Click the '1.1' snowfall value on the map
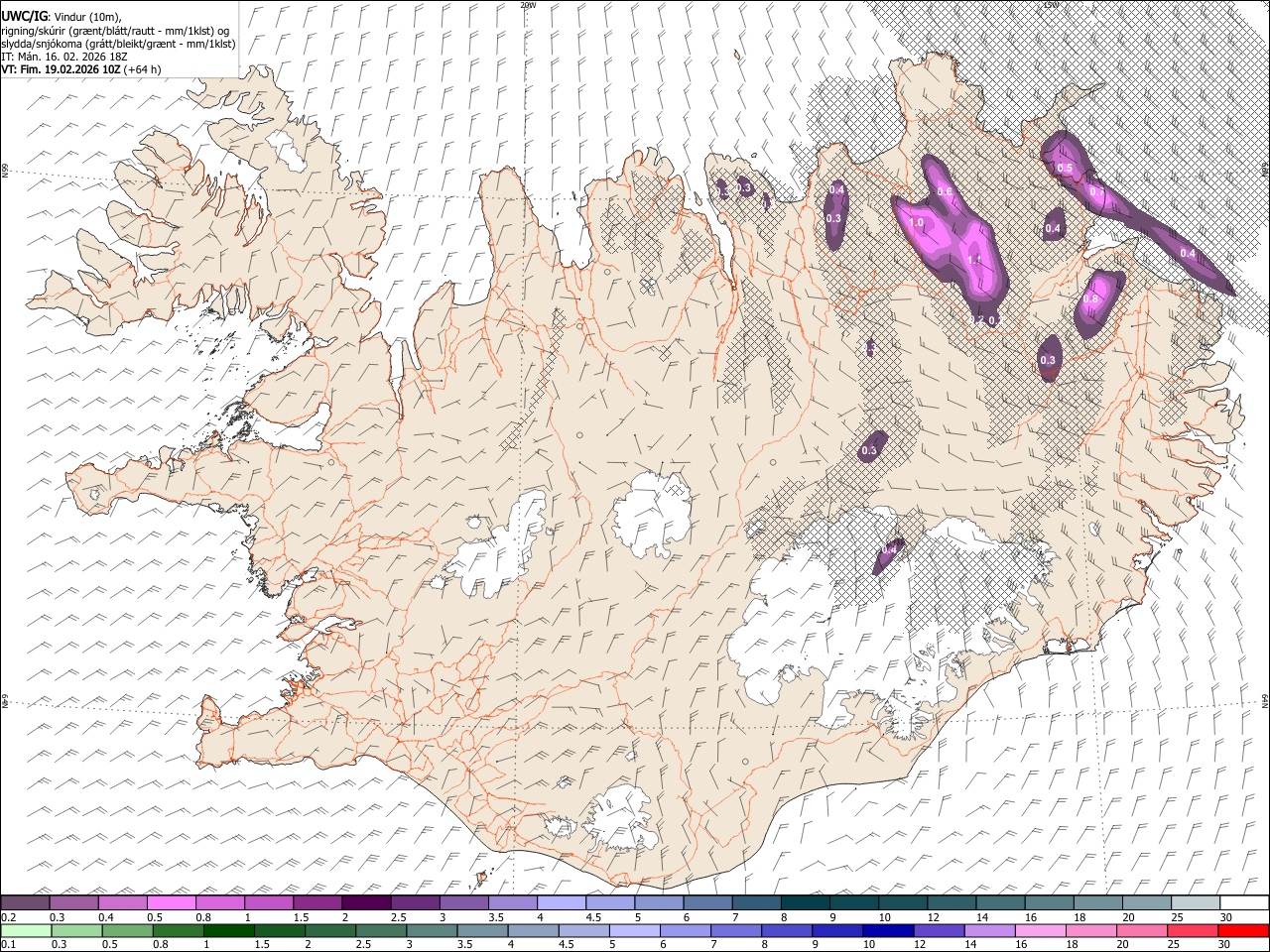This screenshot has width=1270, height=952. pyautogui.click(x=973, y=260)
